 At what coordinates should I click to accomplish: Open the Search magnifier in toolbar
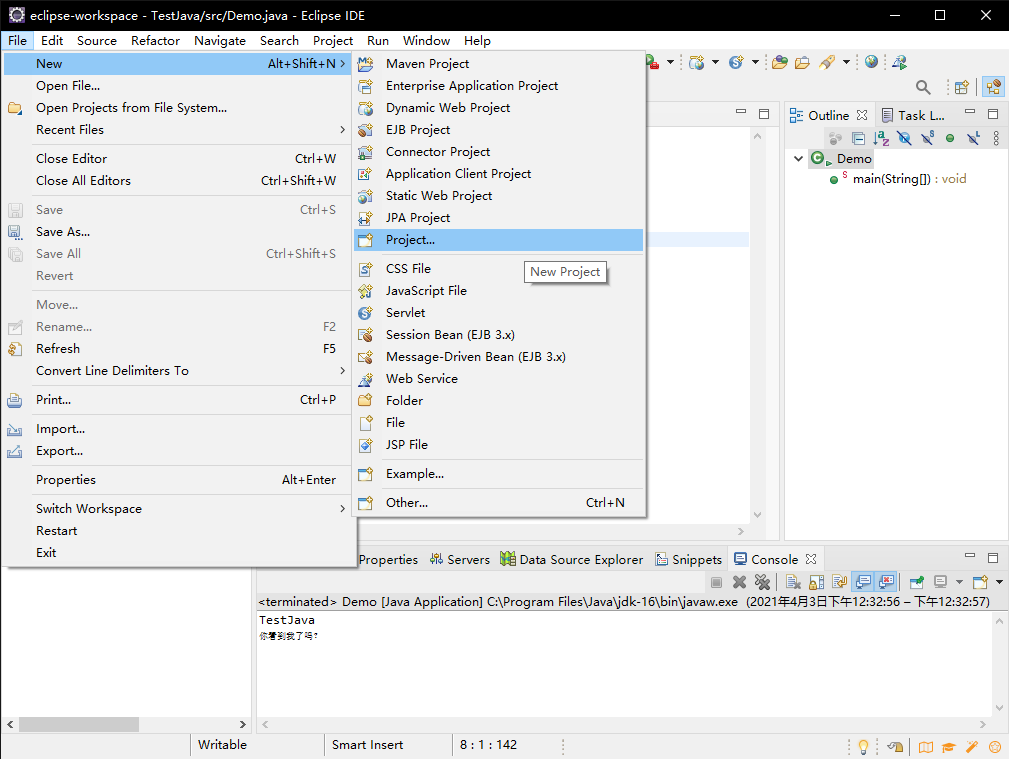coord(923,87)
